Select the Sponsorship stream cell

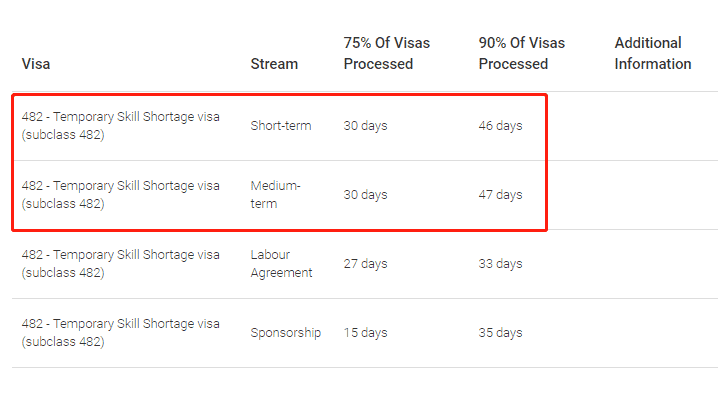(286, 332)
